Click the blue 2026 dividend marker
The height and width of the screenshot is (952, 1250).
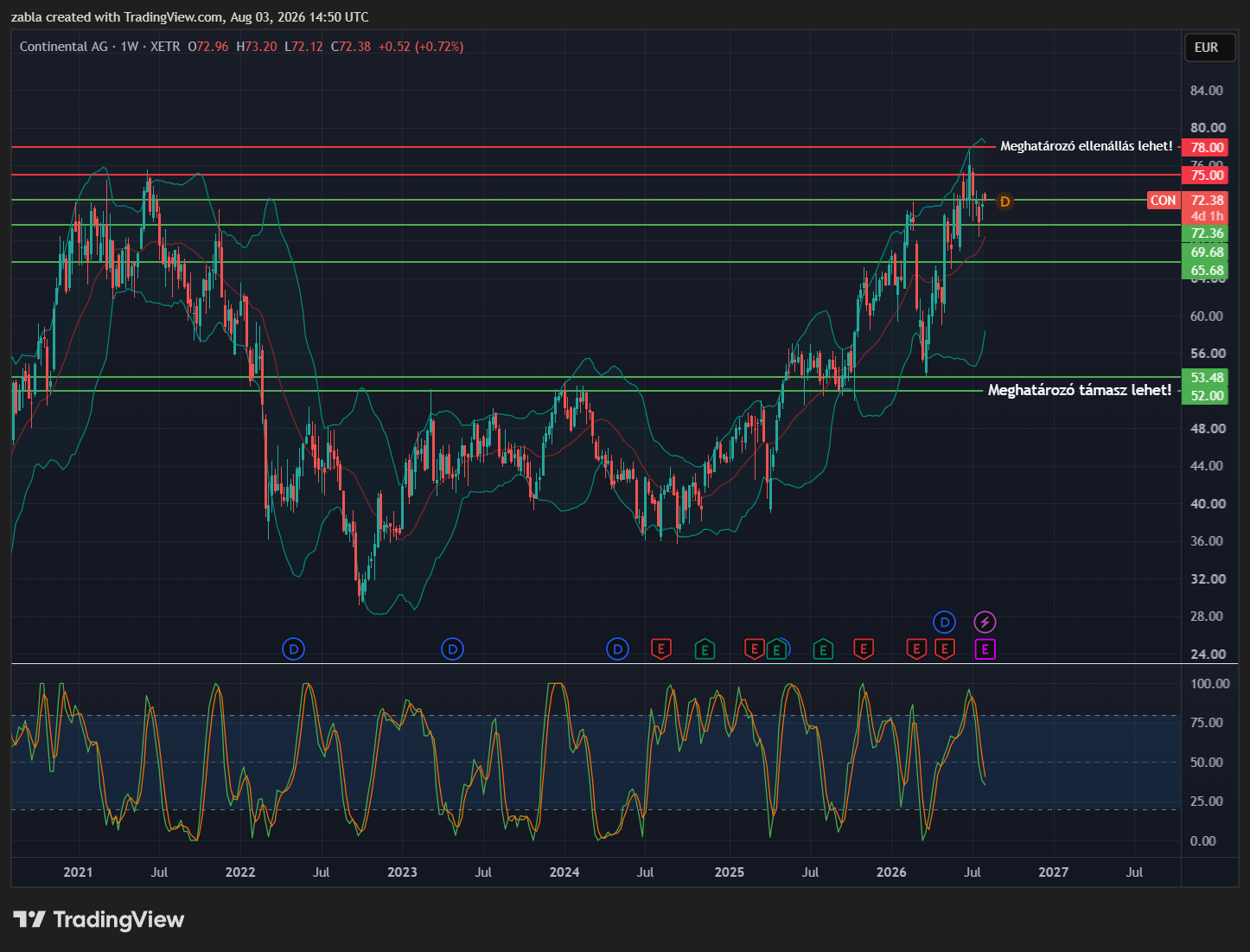[x=945, y=622]
